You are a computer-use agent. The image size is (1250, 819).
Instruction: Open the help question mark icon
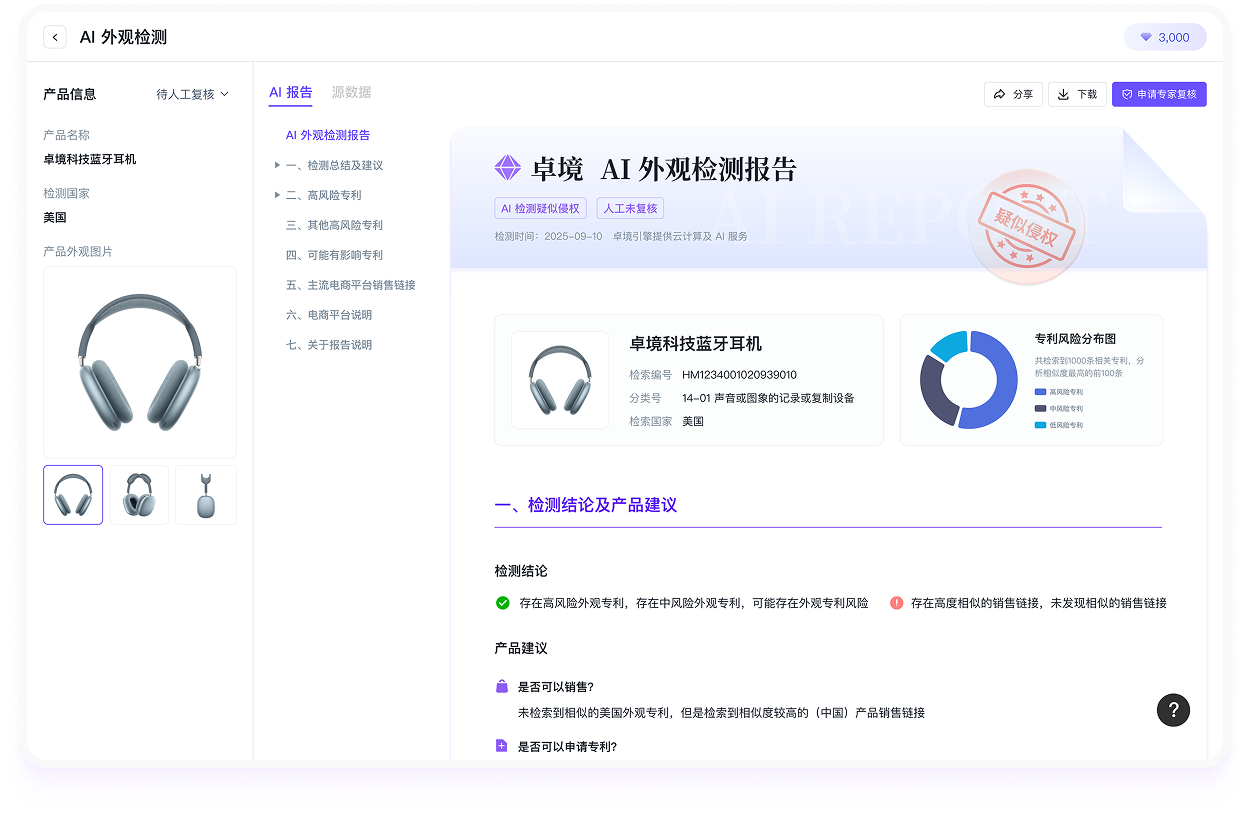pos(1173,710)
